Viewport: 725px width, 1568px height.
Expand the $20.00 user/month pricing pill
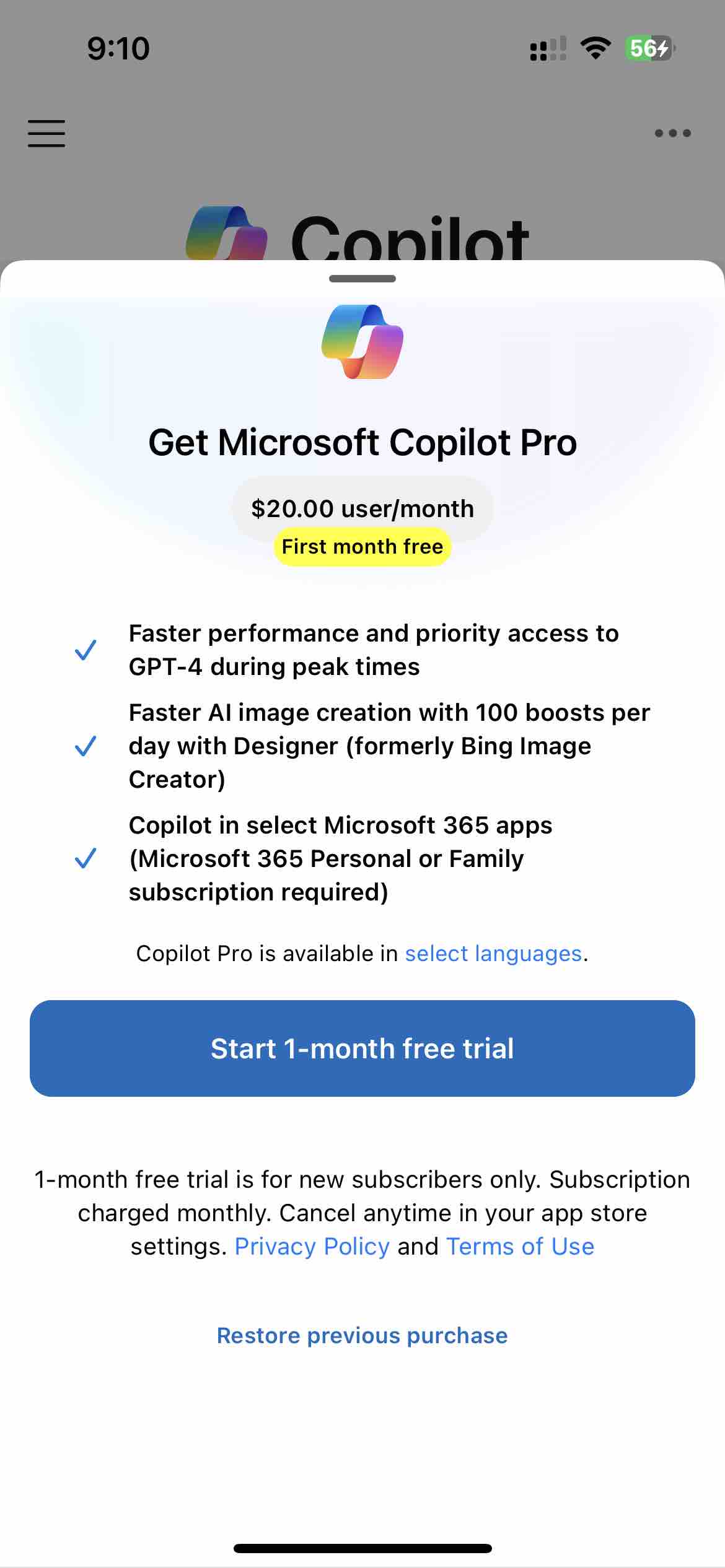tap(362, 508)
